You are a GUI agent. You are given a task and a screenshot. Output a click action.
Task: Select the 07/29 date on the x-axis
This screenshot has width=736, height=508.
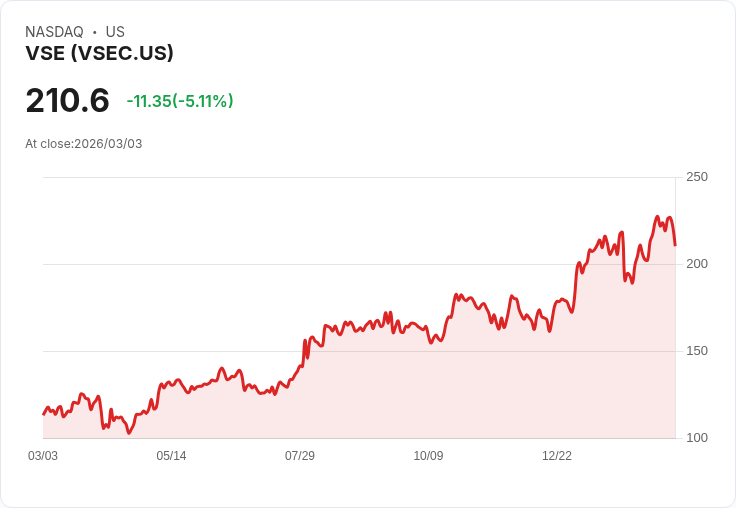click(300, 456)
